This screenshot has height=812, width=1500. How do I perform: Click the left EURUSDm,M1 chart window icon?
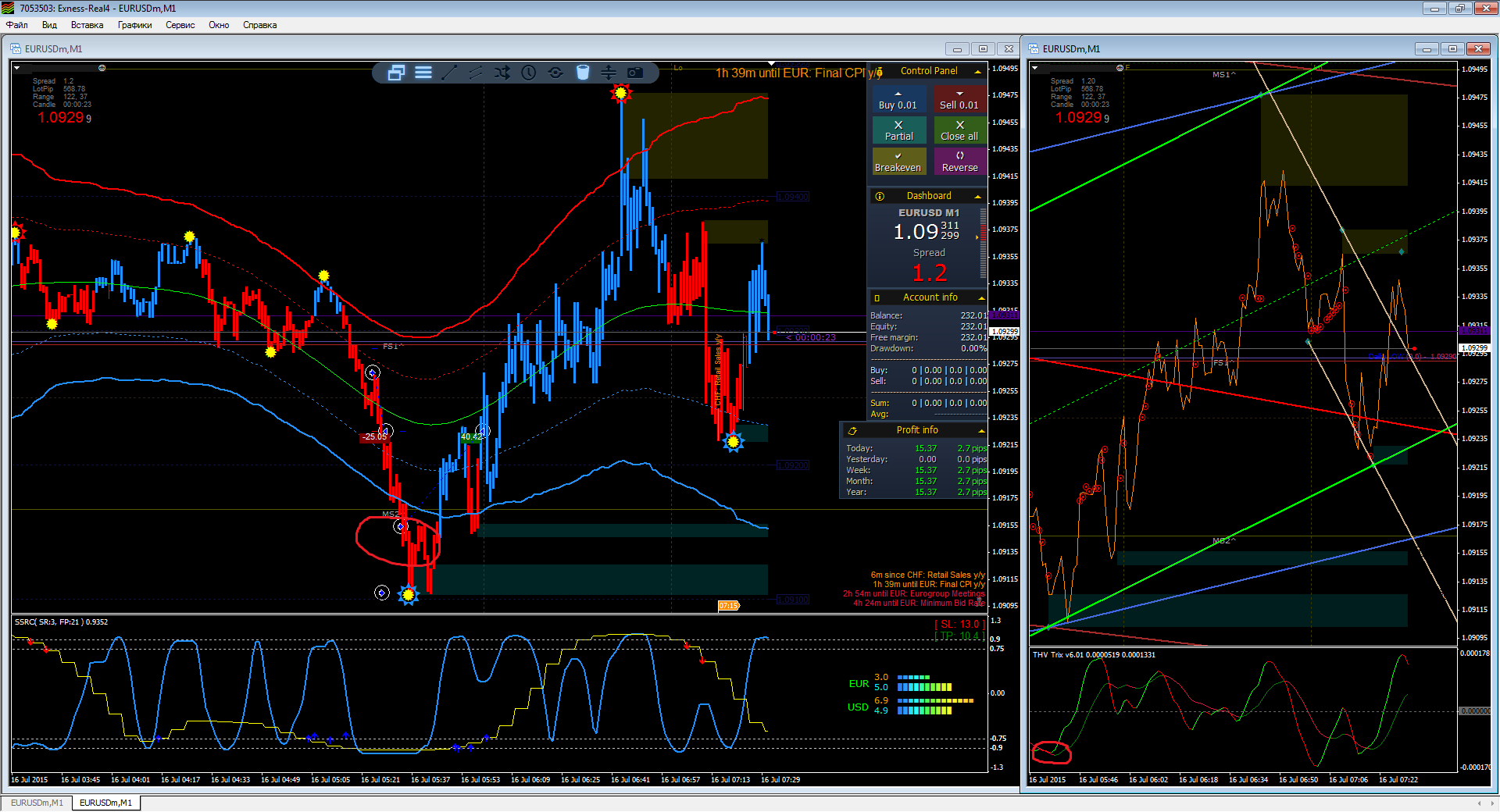[16, 48]
